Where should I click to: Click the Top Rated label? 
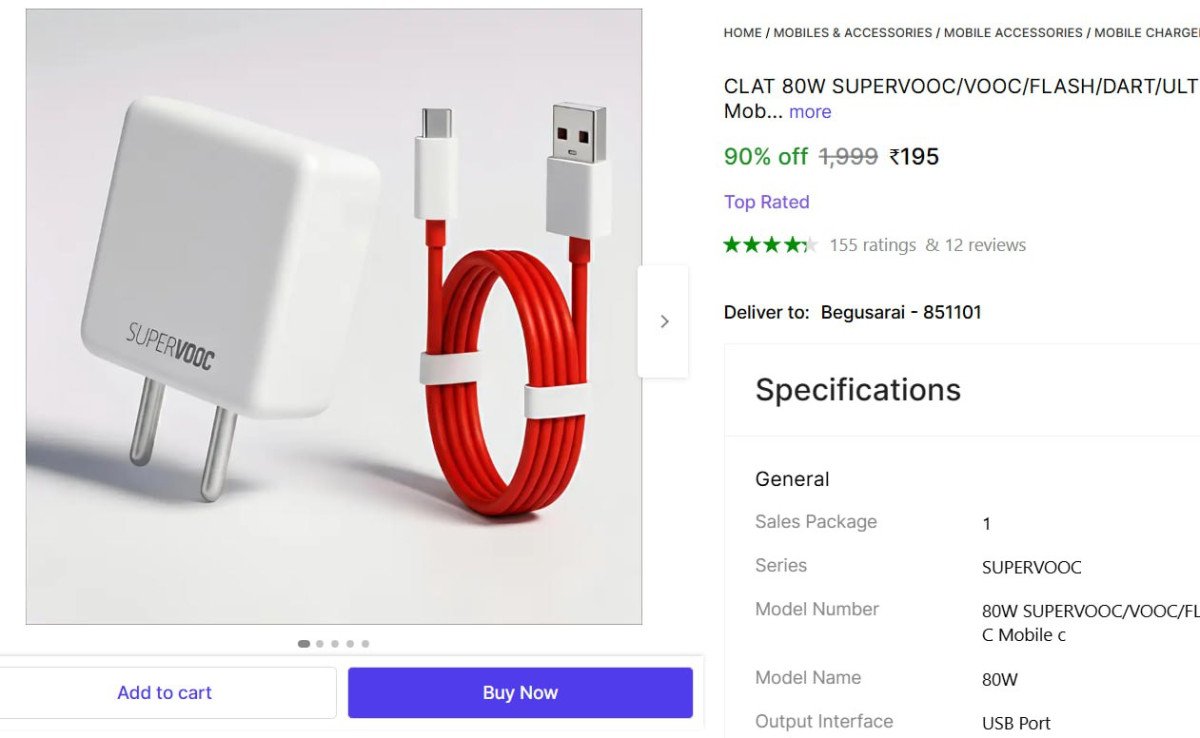click(x=766, y=202)
